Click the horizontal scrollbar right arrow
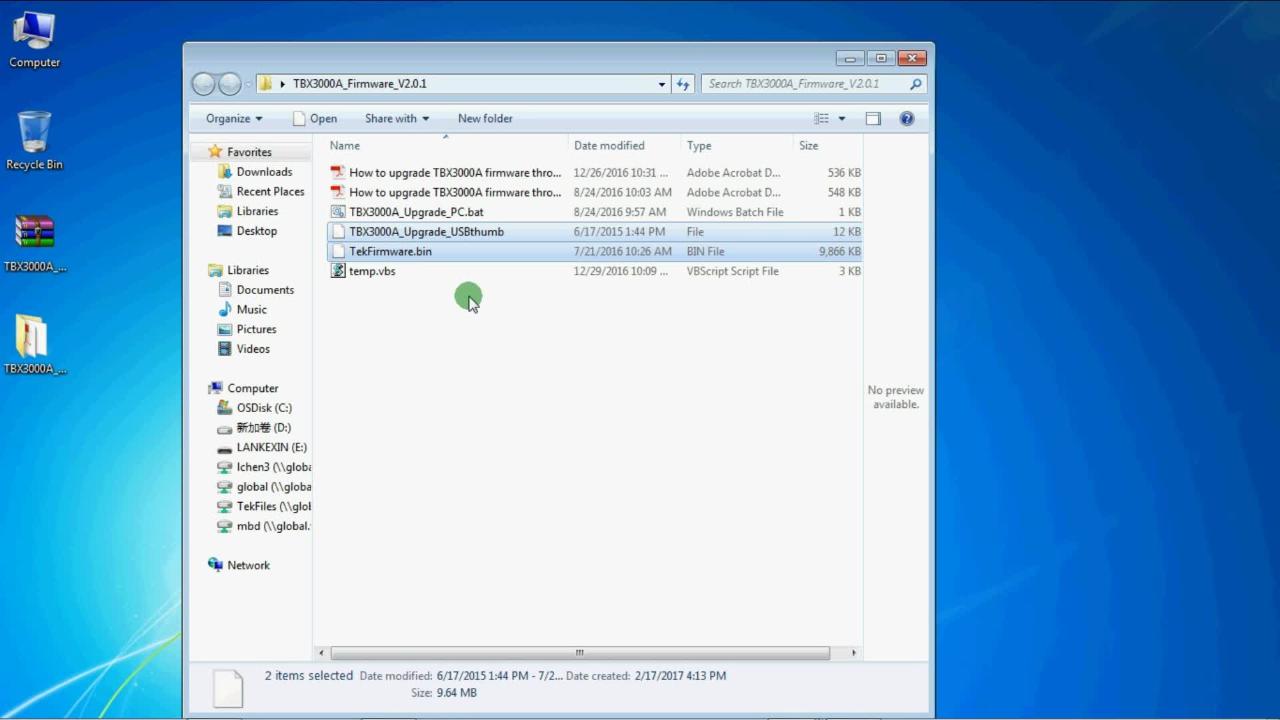The width and height of the screenshot is (1280, 720). click(853, 653)
